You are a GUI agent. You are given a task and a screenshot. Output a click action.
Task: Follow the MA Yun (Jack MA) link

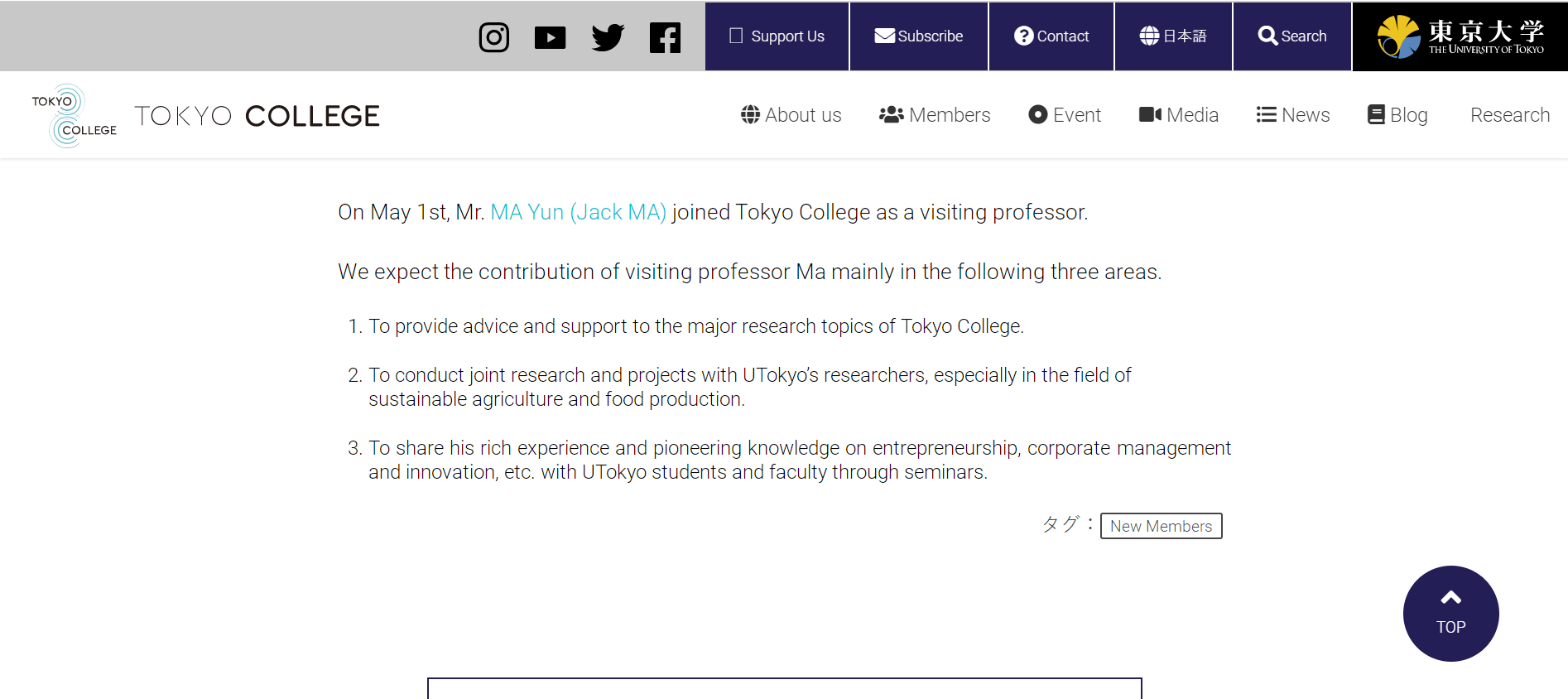point(579,213)
